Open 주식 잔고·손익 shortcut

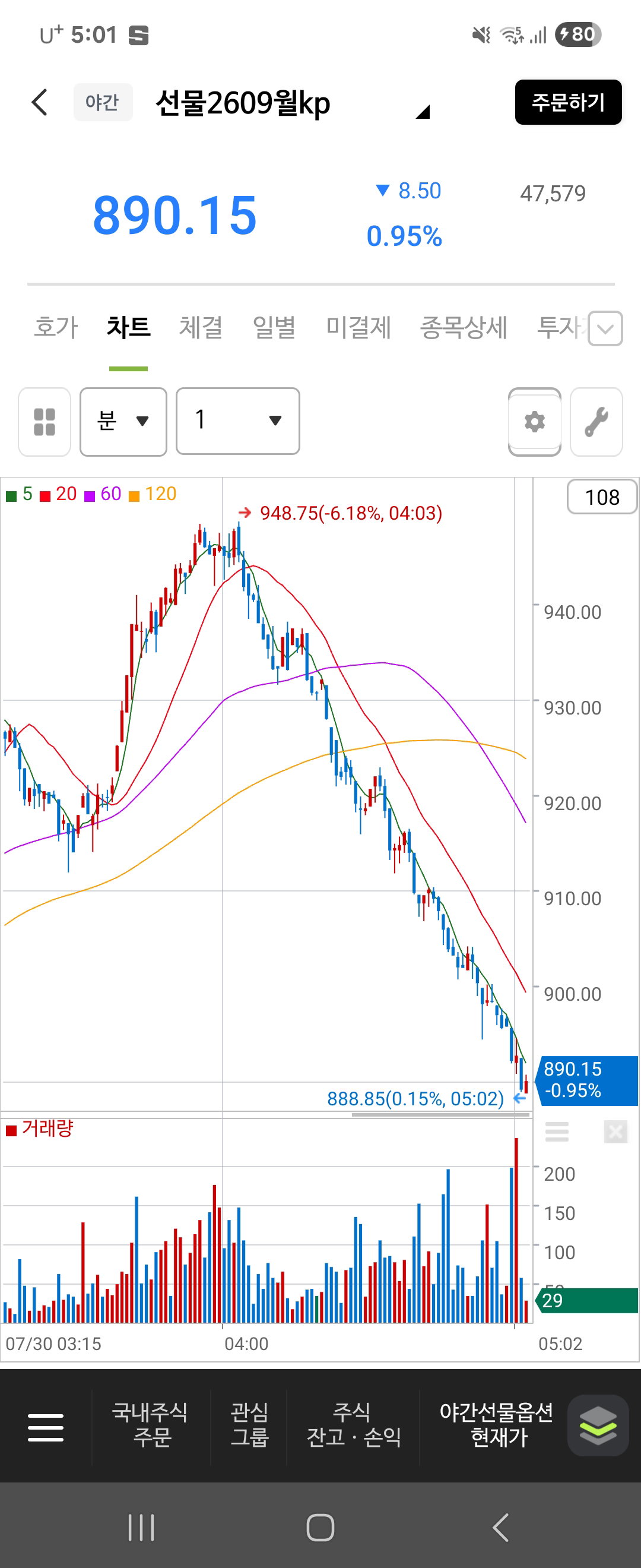tap(353, 1425)
